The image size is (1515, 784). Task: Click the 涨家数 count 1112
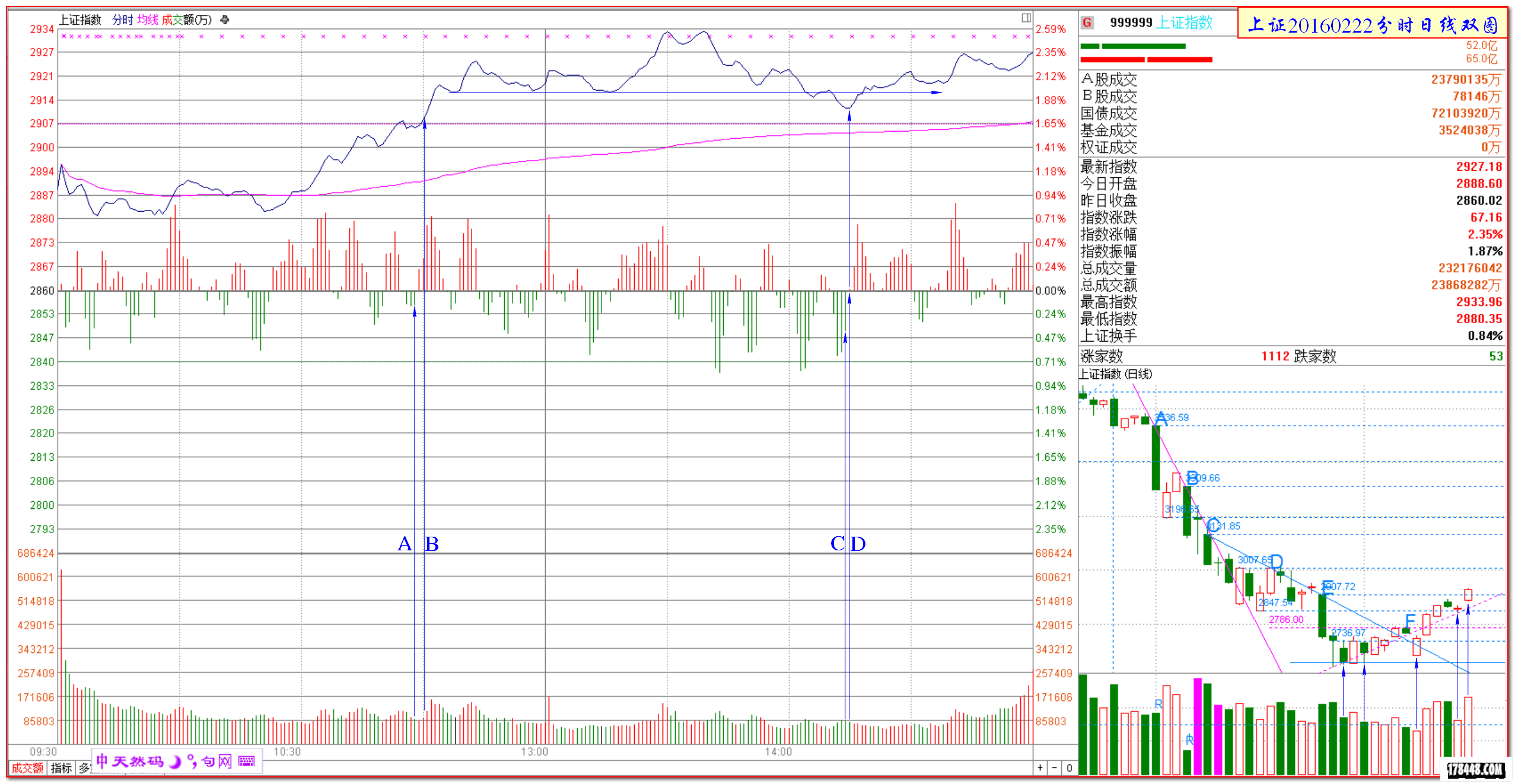(x=1275, y=356)
